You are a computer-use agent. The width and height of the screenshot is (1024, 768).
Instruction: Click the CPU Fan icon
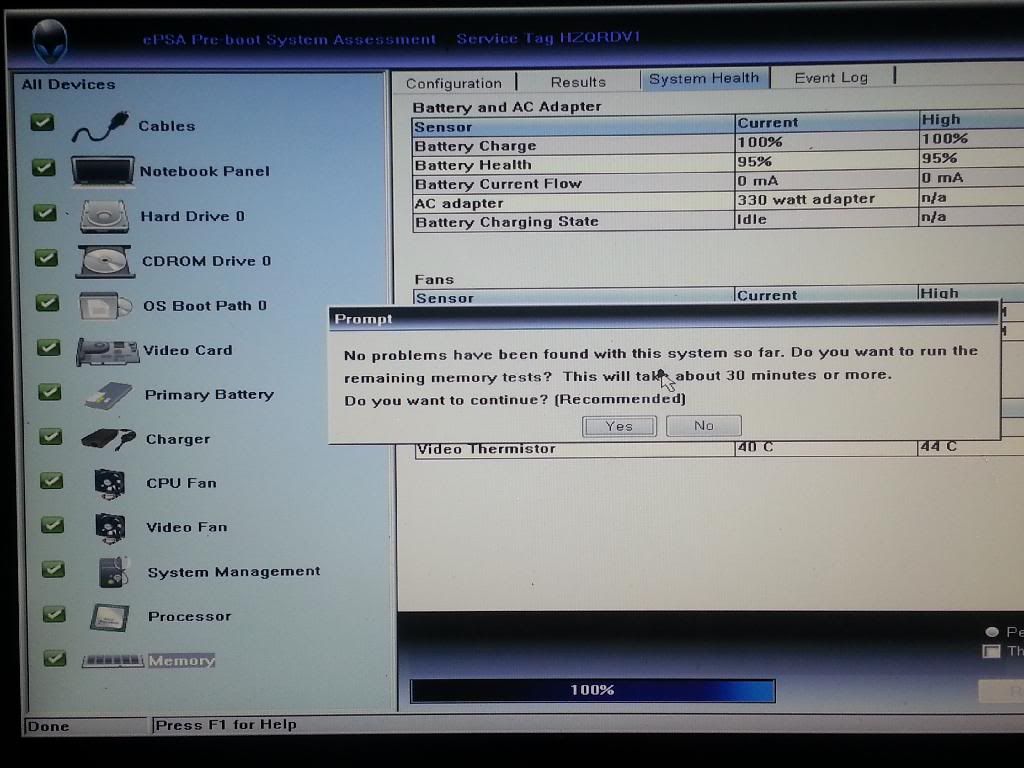(109, 484)
